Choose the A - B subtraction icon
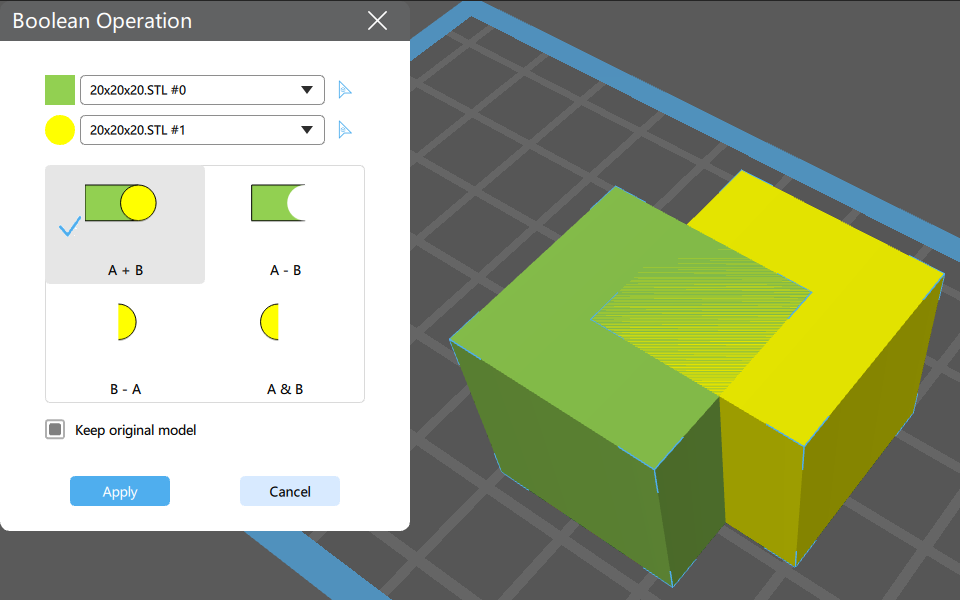The width and height of the screenshot is (960, 600). 279,203
